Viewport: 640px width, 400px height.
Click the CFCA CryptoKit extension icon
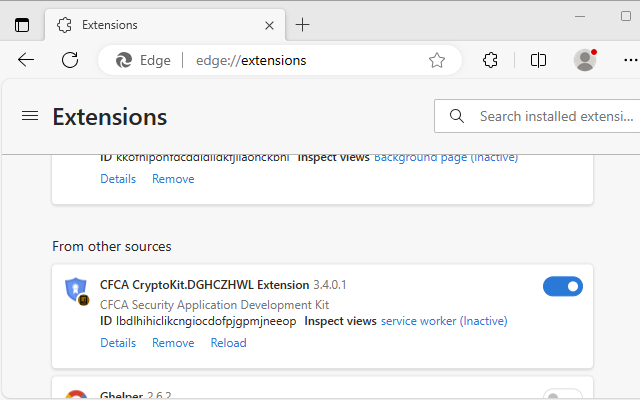pos(76,291)
